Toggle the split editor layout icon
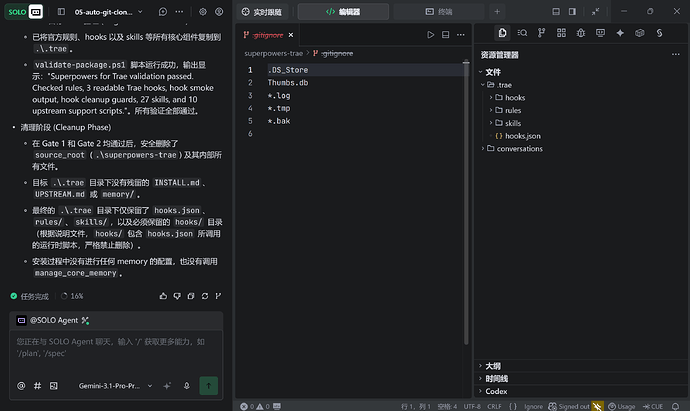 (x=445, y=35)
